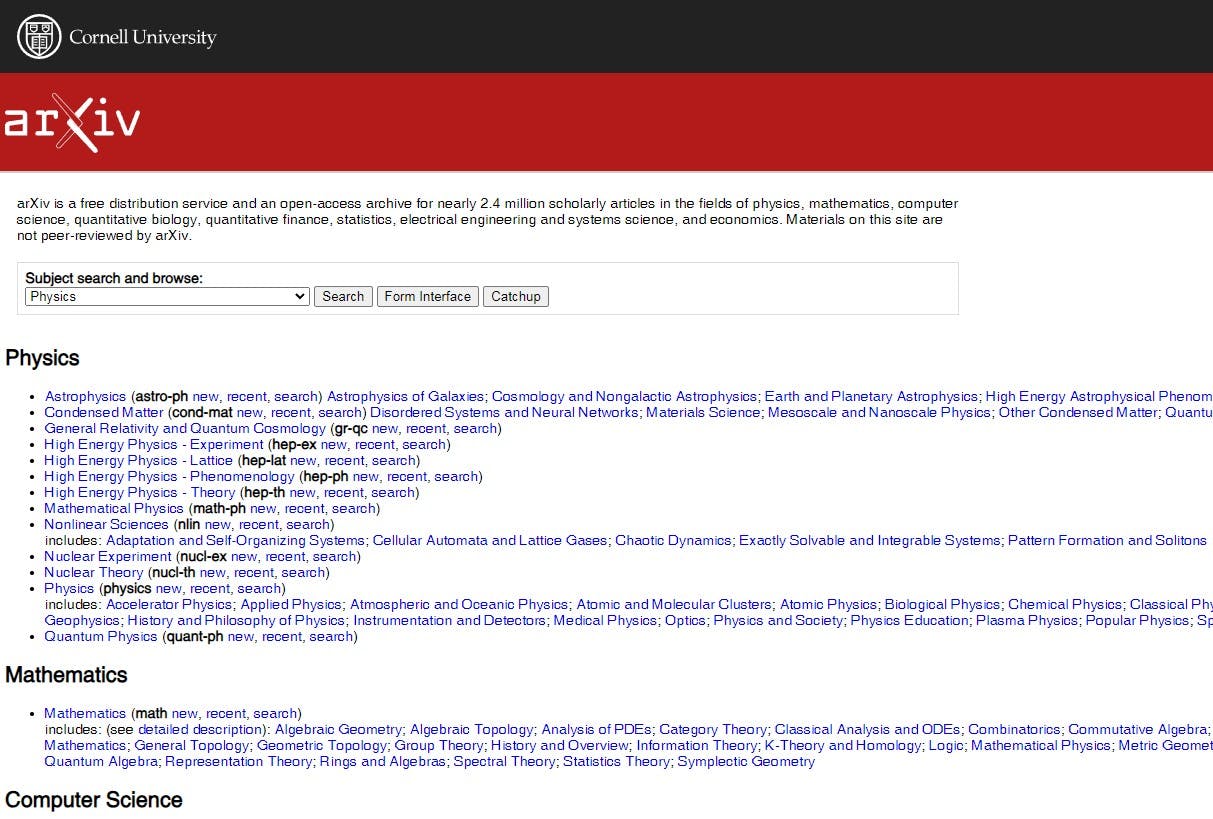Open the Form Interface button
Viewport: 1213px width, 819px height.
coord(427,297)
